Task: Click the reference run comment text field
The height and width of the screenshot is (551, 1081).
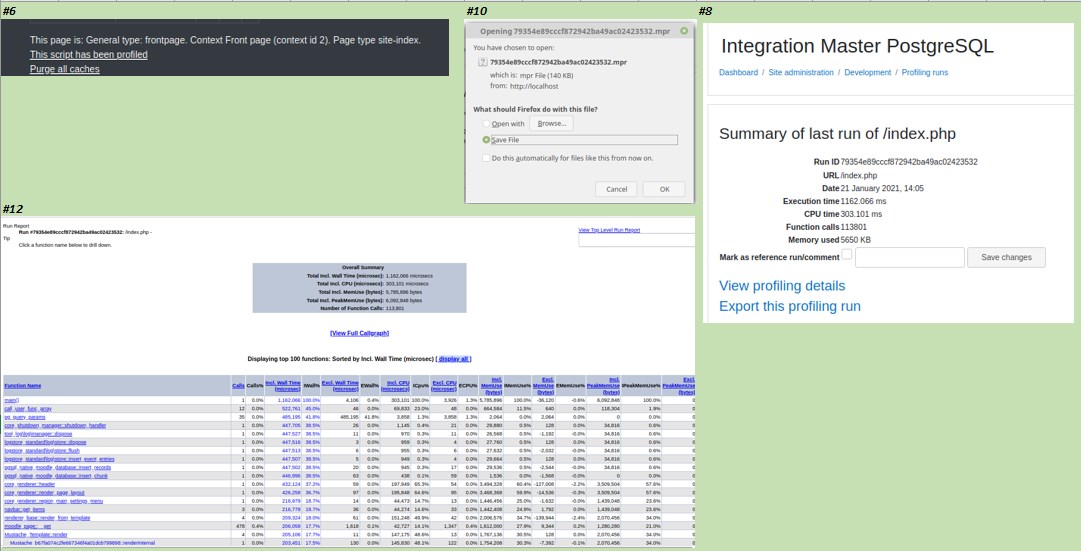Action: point(909,257)
